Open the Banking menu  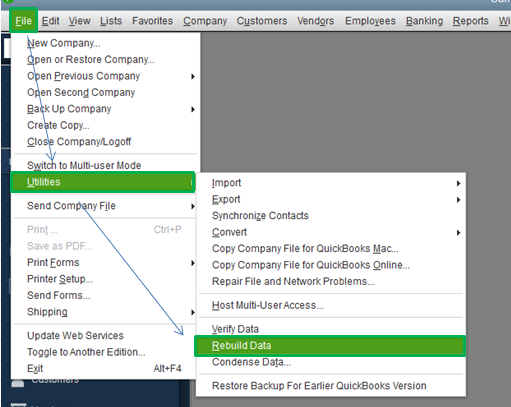click(424, 21)
